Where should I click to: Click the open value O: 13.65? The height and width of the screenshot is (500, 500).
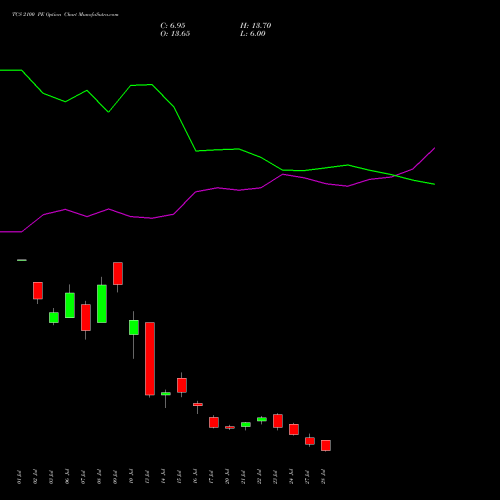point(175,33)
